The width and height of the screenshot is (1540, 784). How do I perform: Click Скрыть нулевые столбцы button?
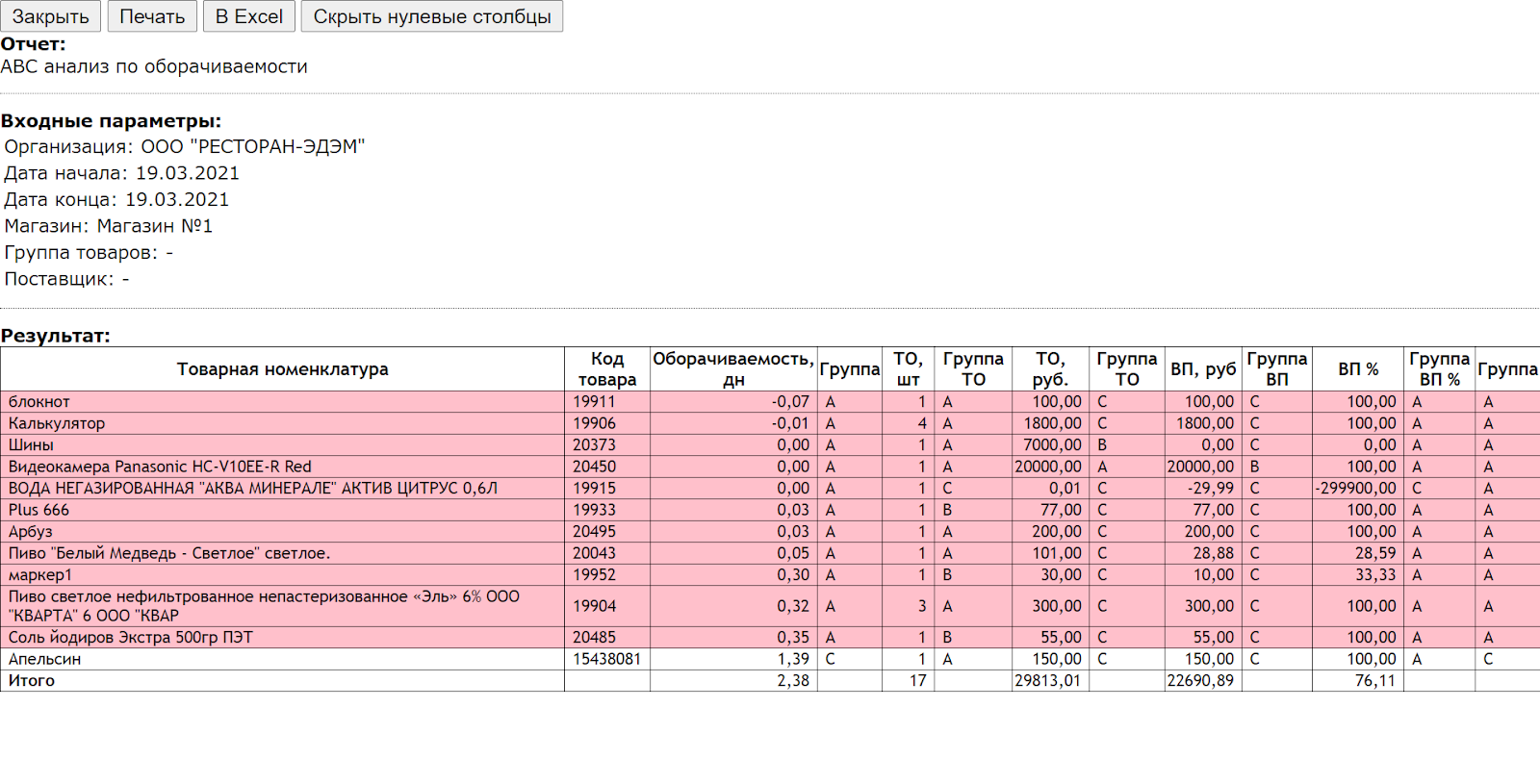[x=431, y=16]
